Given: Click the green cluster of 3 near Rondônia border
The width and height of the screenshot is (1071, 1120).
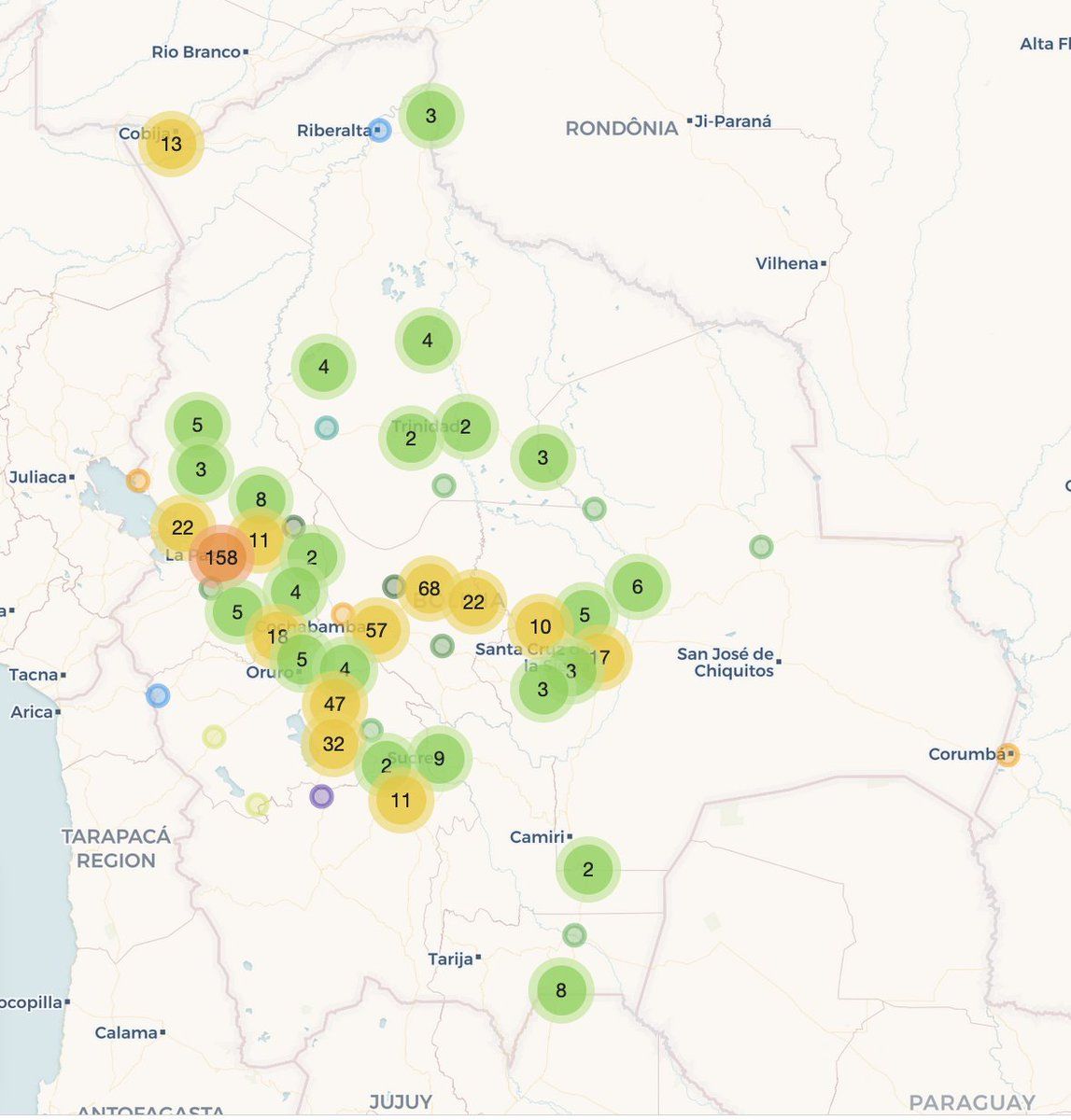Looking at the screenshot, I should 430,117.
